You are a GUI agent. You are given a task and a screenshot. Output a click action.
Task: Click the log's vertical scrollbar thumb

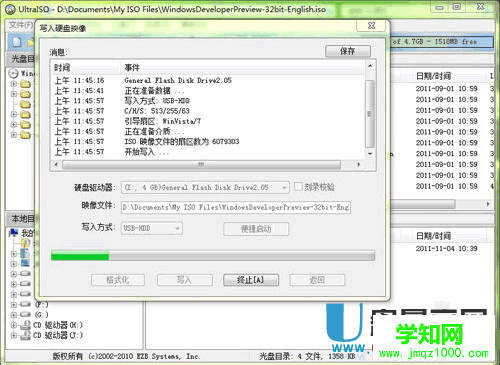[369, 114]
